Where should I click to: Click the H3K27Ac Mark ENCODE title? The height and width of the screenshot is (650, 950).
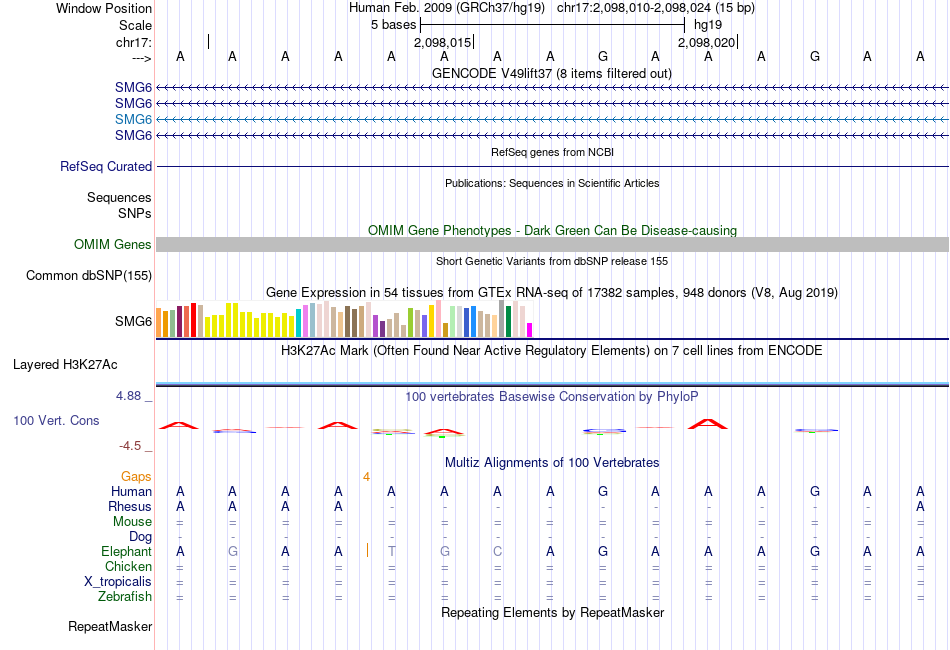point(552,351)
